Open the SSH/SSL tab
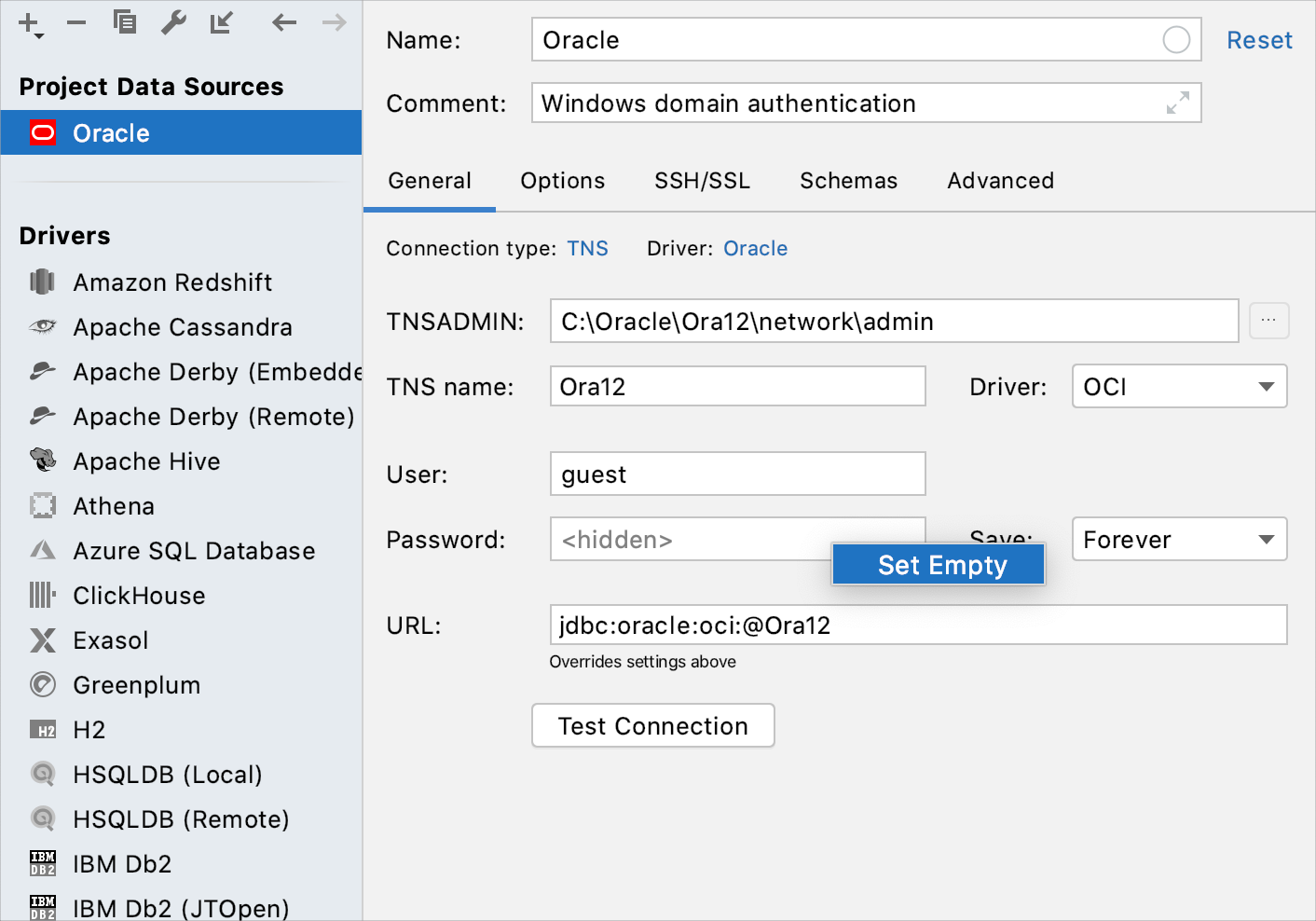The width and height of the screenshot is (1316, 921). tap(702, 181)
